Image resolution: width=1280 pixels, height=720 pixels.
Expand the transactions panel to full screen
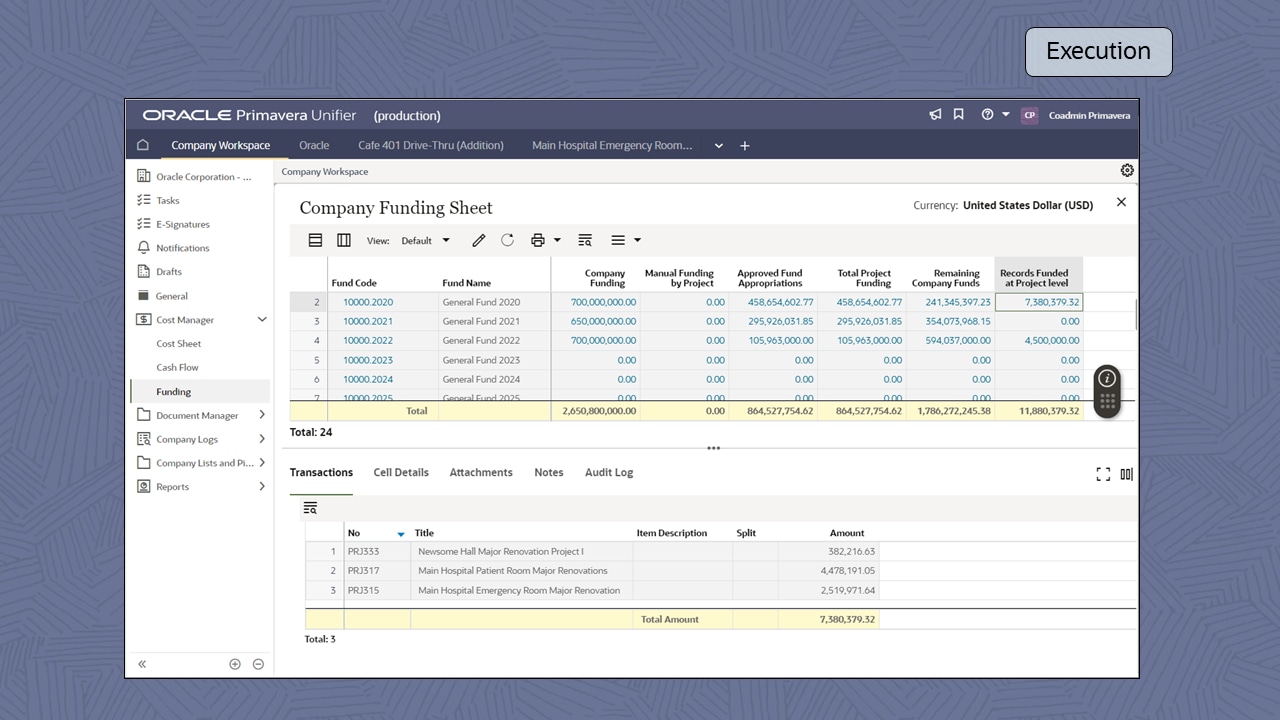pyautogui.click(x=1103, y=474)
